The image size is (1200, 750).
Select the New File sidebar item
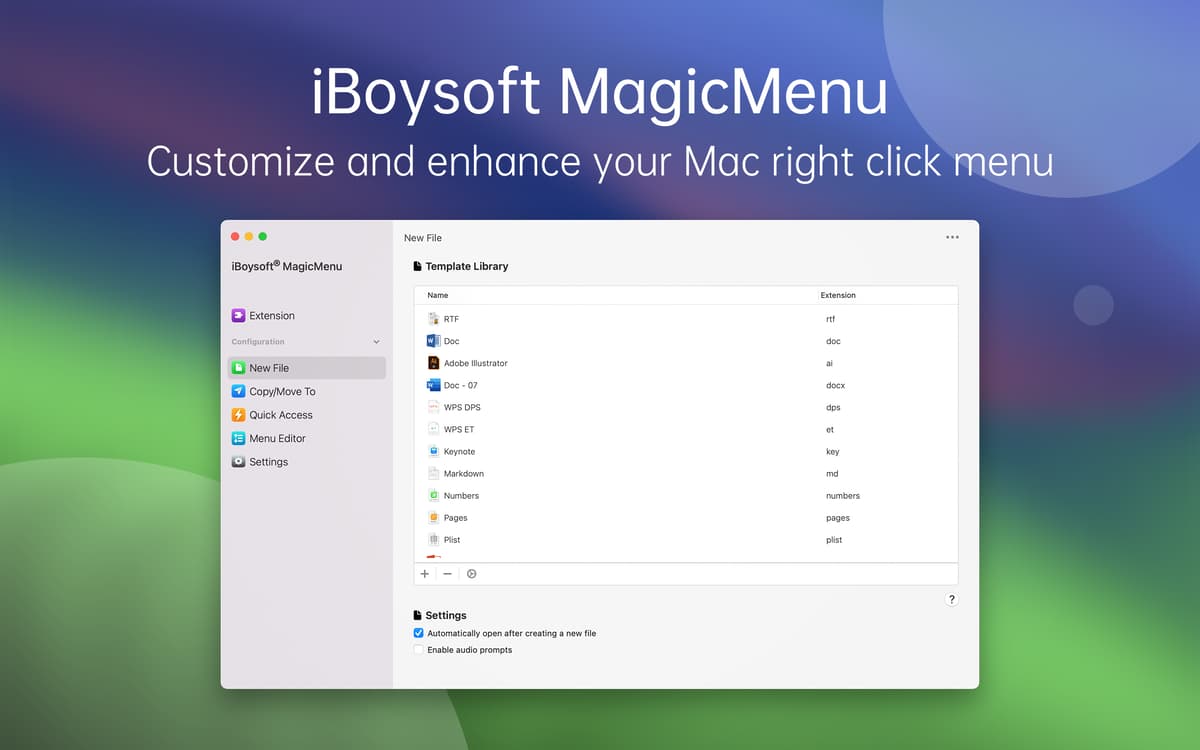269,368
